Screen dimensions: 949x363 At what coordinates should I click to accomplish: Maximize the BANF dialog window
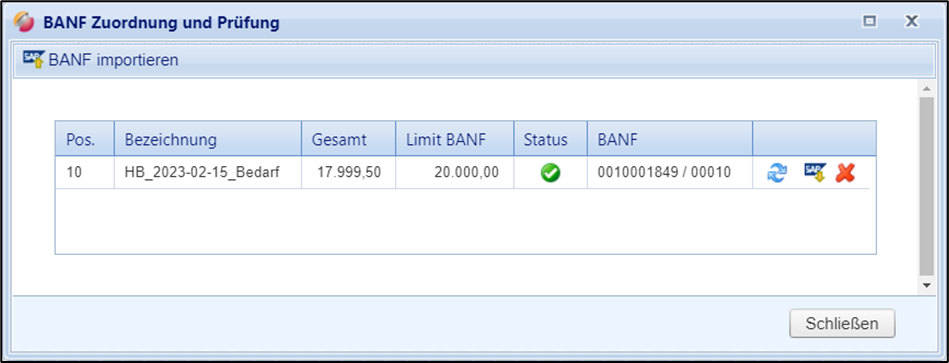tap(870, 22)
